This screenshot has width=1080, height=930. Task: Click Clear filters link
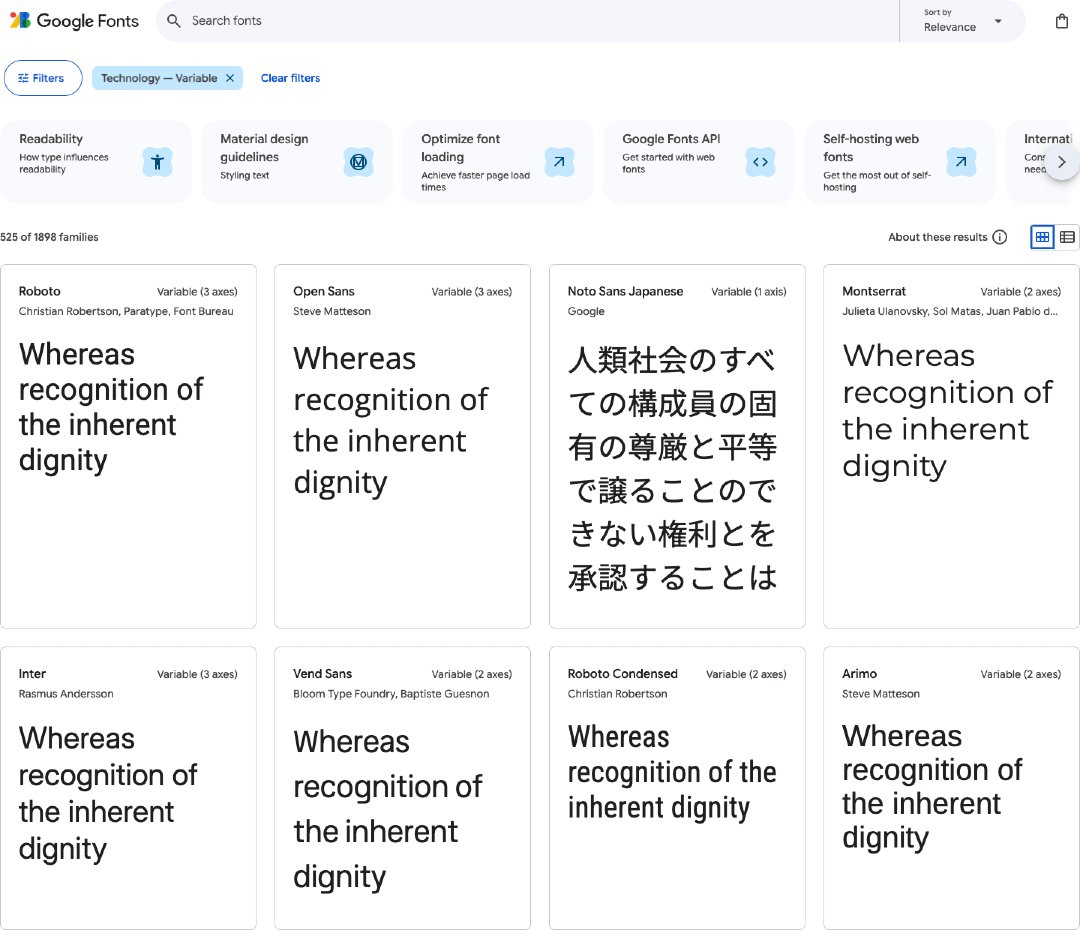click(x=290, y=78)
